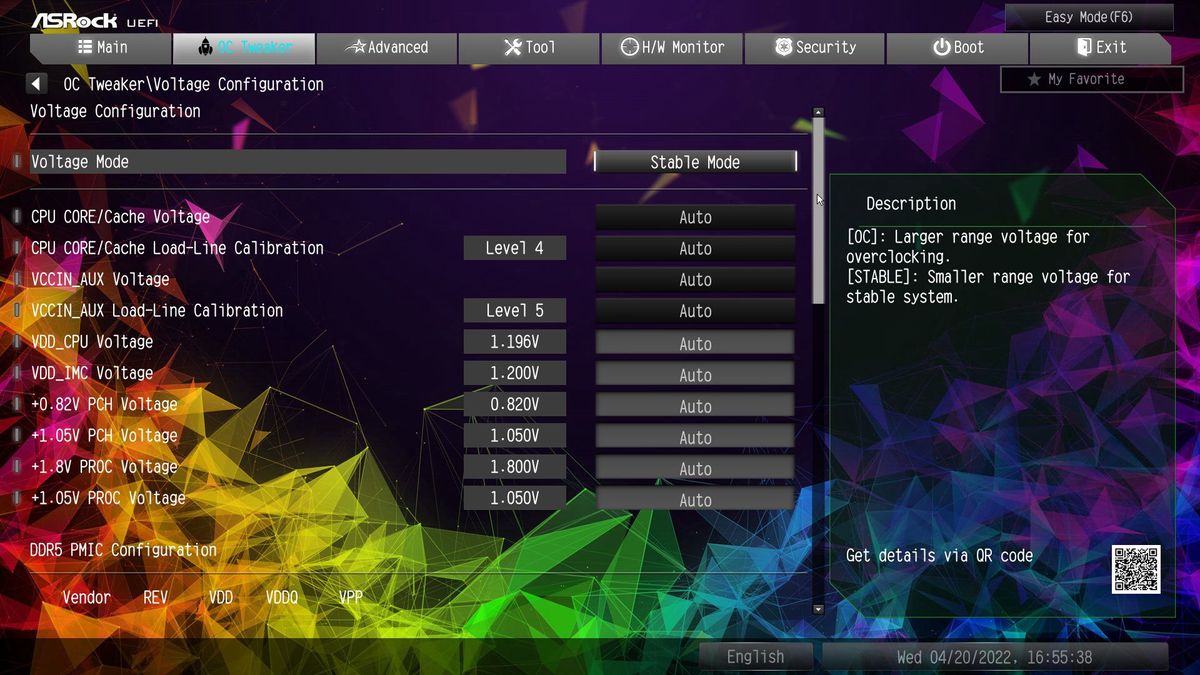Viewport: 1200px width, 675px height.
Task: Click the door icon on Exit tab
Action: [x=1084, y=47]
